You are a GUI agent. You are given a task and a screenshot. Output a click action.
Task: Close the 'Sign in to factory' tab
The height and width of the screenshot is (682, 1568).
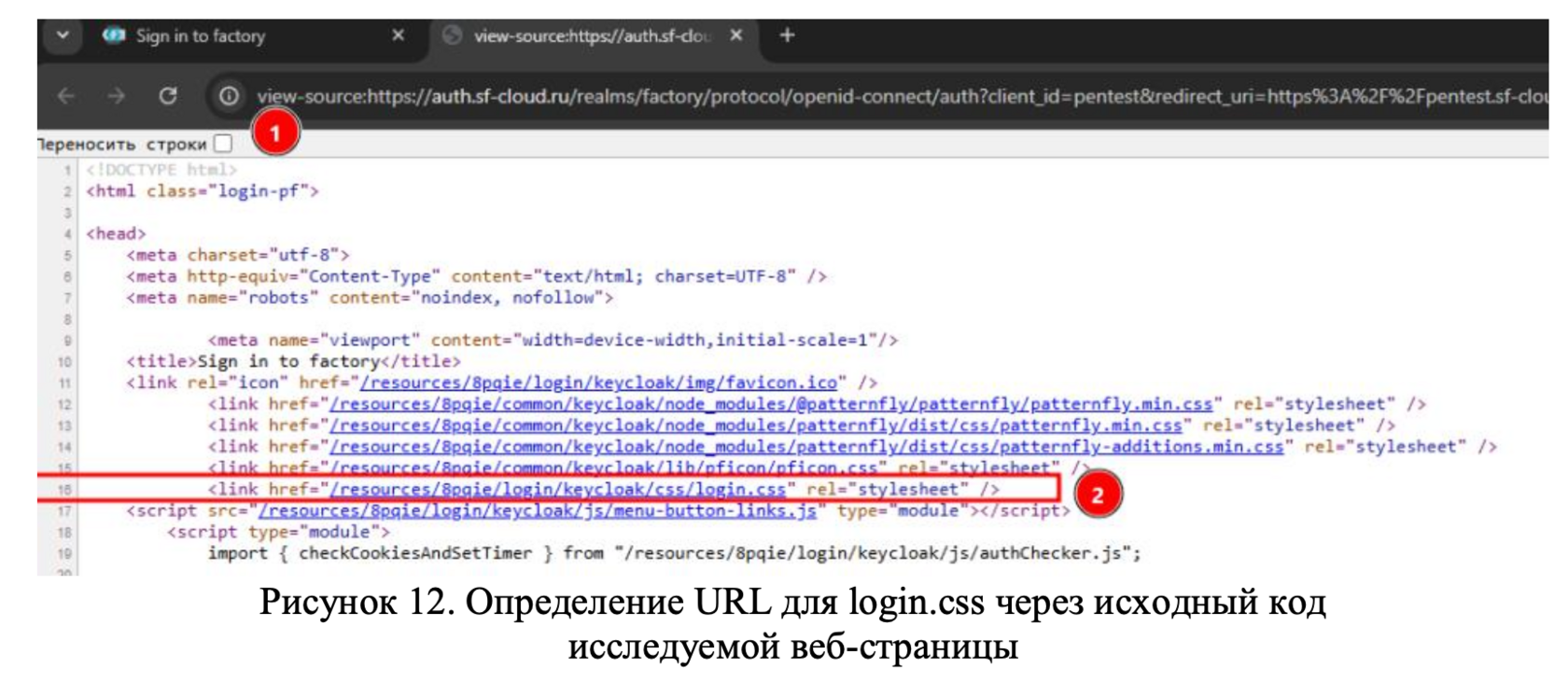pyautogui.click(x=399, y=35)
